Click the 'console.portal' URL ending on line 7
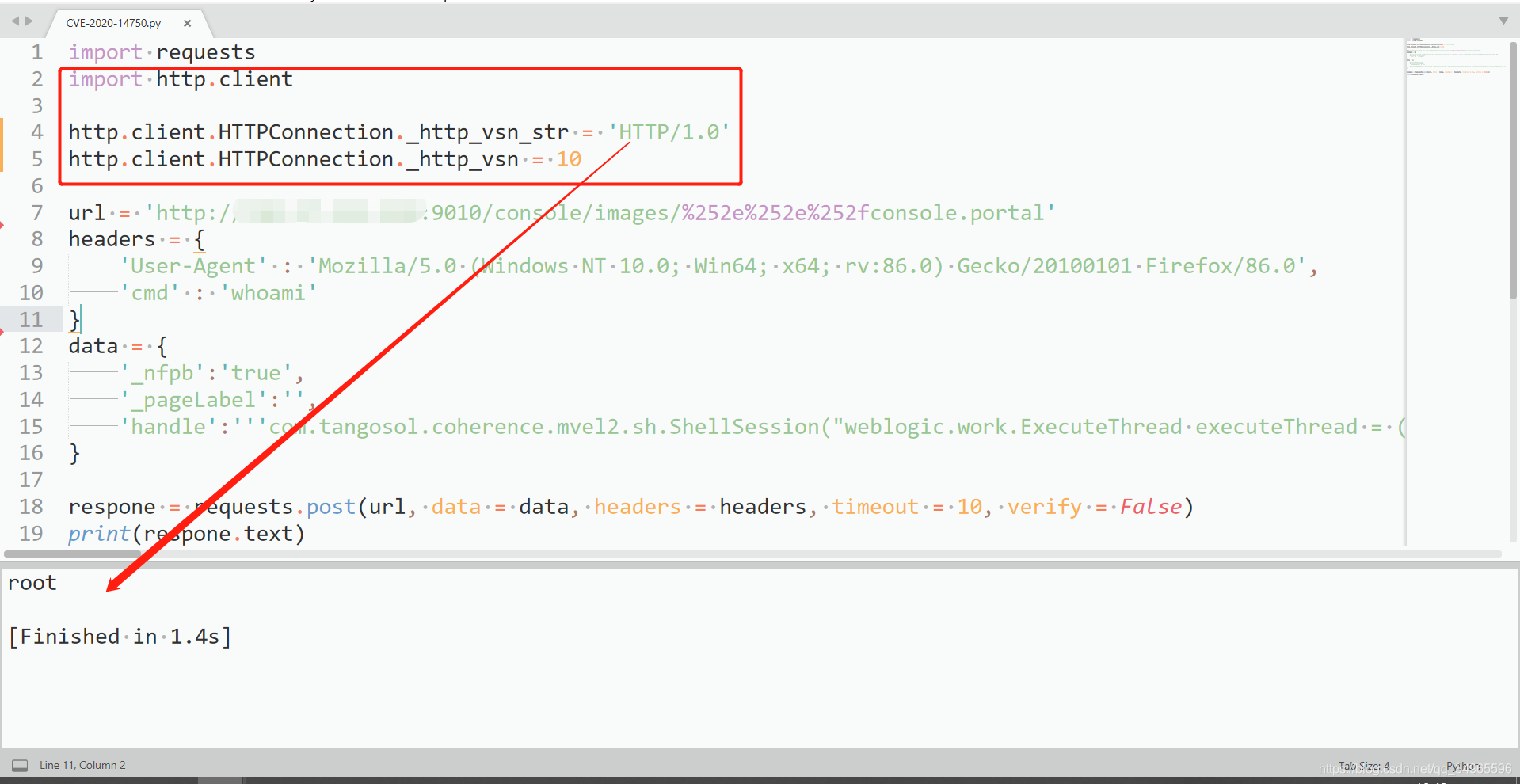Screen dimensions: 1520x784 (958, 213)
